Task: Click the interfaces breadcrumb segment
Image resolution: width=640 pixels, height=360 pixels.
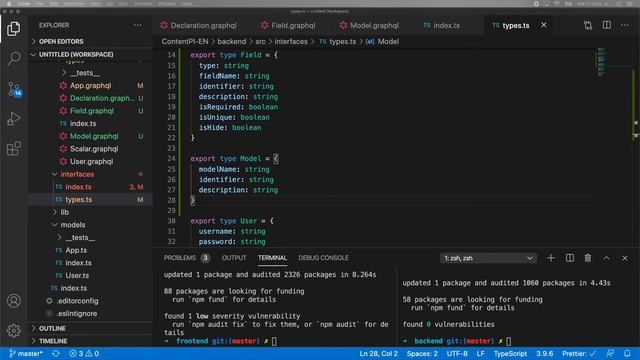Action: pyautogui.click(x=291, y=42)
